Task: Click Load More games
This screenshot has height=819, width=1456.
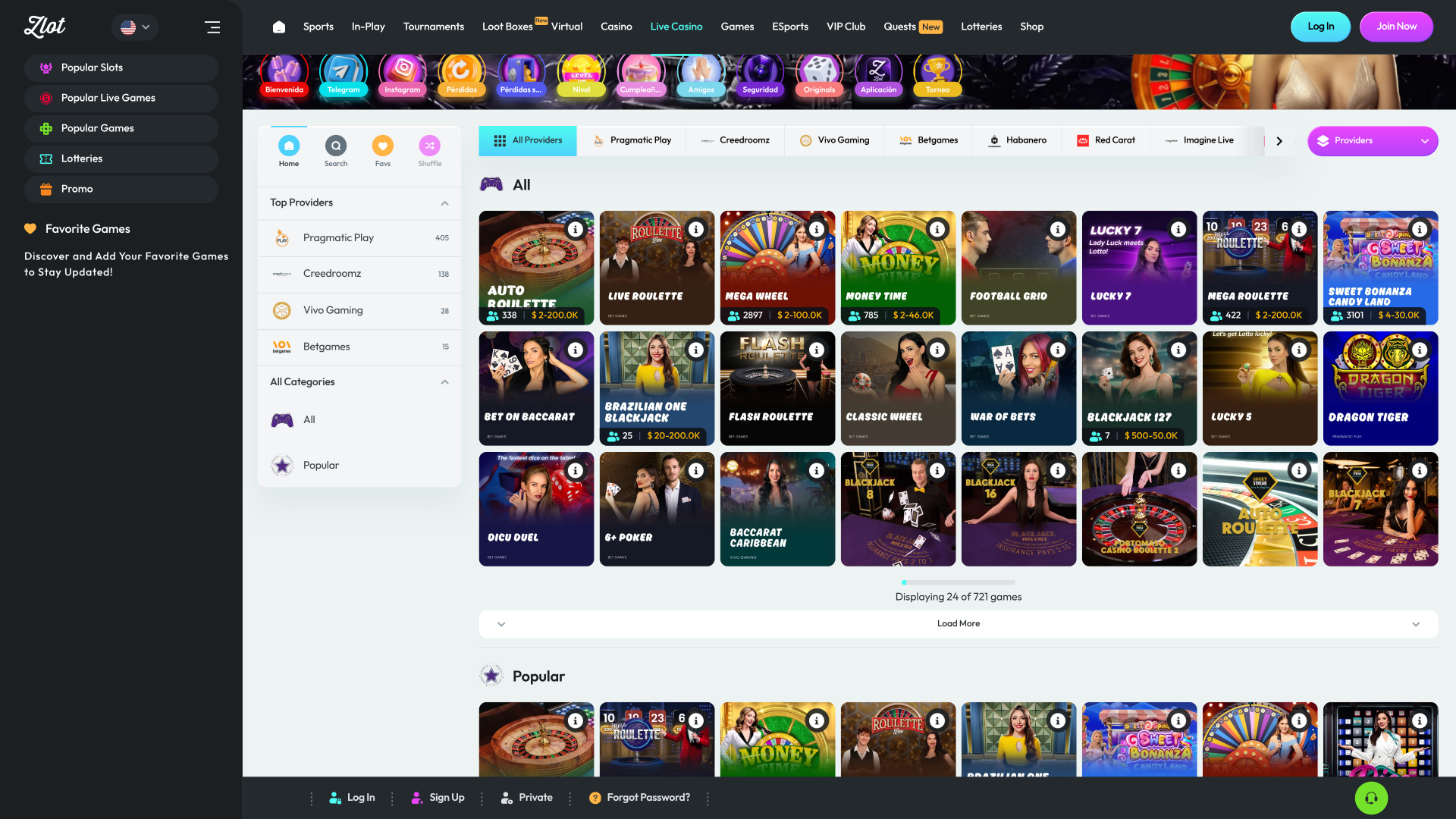Action: [959, 624]
